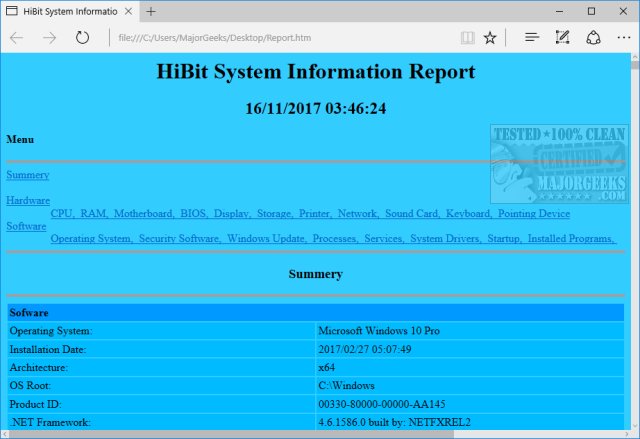Jump to the Storage section link
640x439 pixels.
pyautogui.click(x=274, y=213)
